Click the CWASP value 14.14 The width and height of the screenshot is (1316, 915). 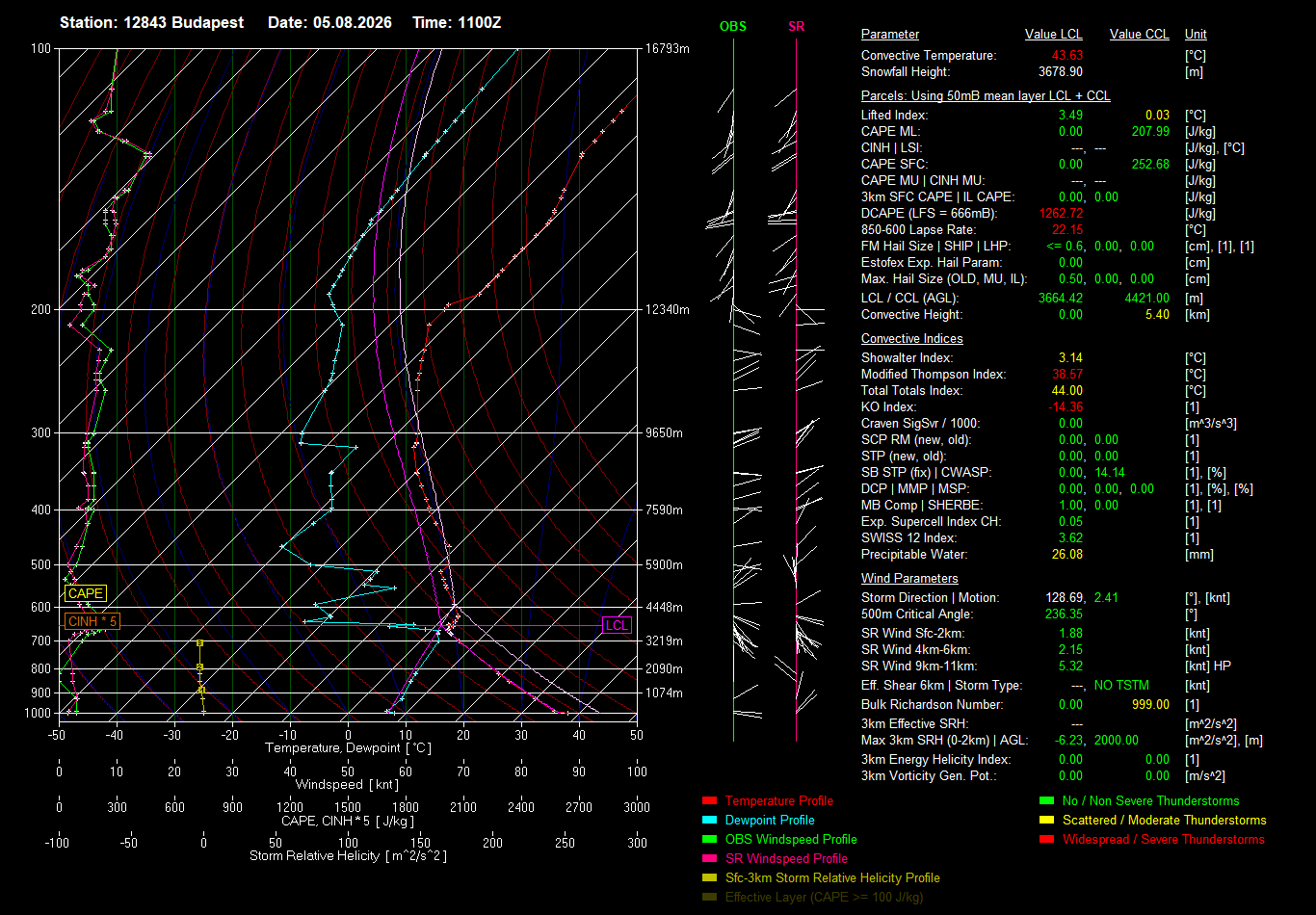tap(1110, 472)
